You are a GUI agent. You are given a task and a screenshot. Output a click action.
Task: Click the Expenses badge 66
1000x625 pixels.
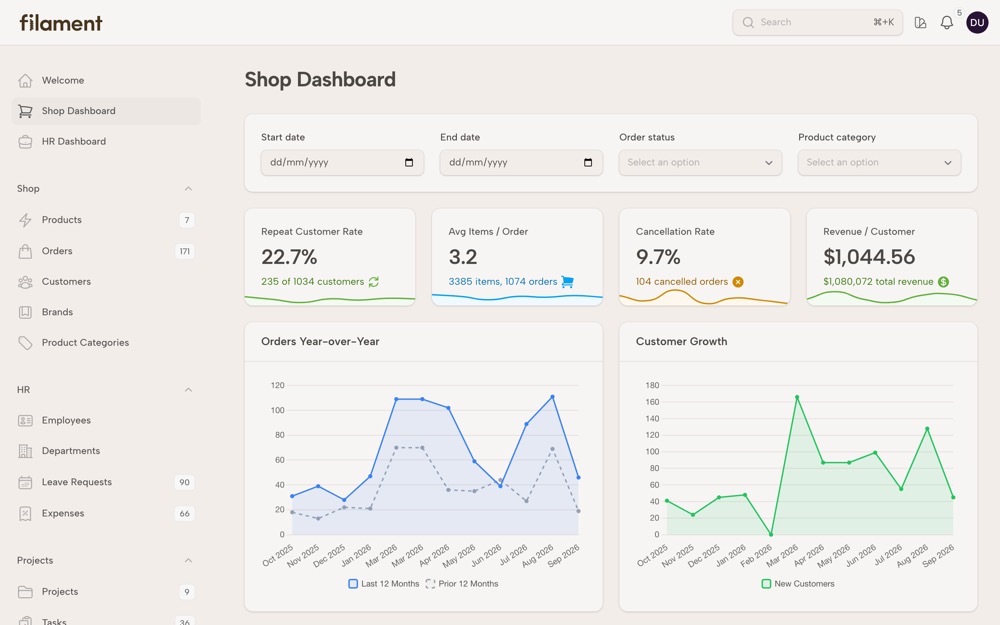coord(184,513)
